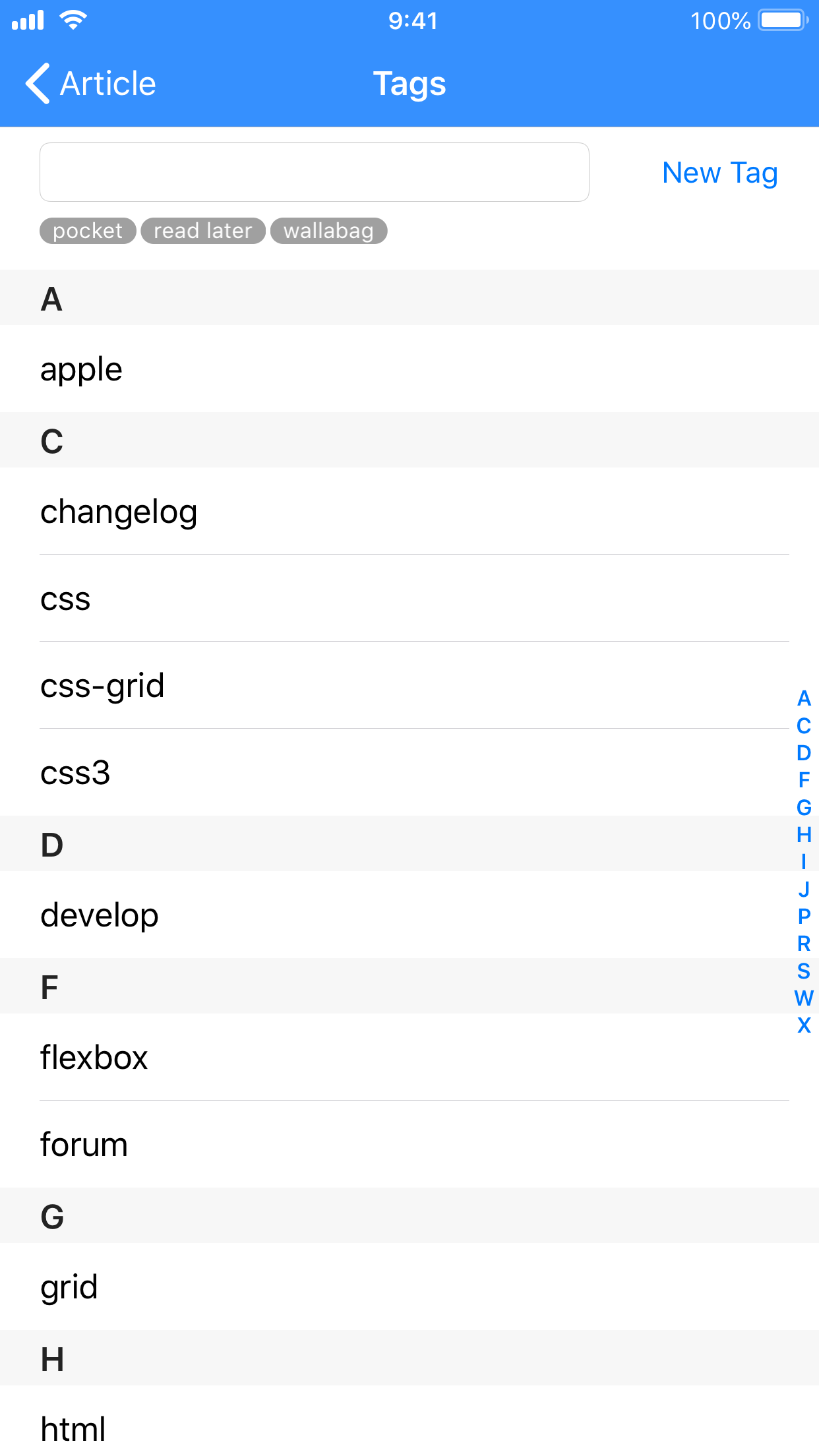
Task: Open the tag name input field
Action: point(314,172)
